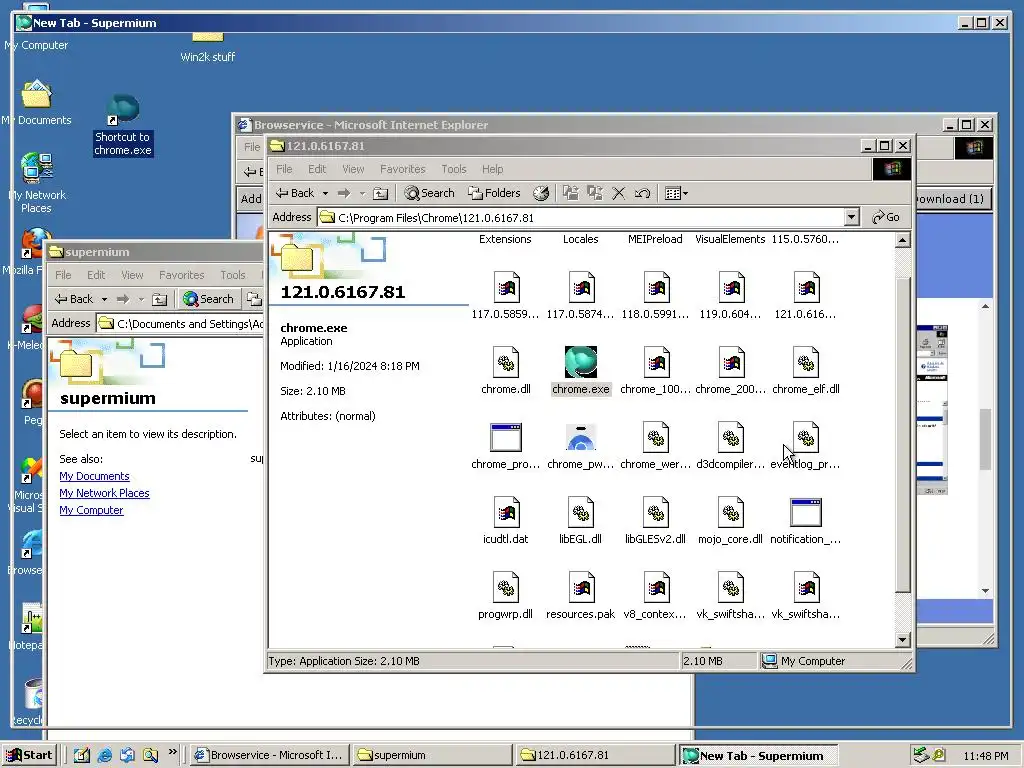This screenshot has height=768, width=1024.
Task: Click the vertical scrollbar thumb in file list
Action: click(902, 435)
